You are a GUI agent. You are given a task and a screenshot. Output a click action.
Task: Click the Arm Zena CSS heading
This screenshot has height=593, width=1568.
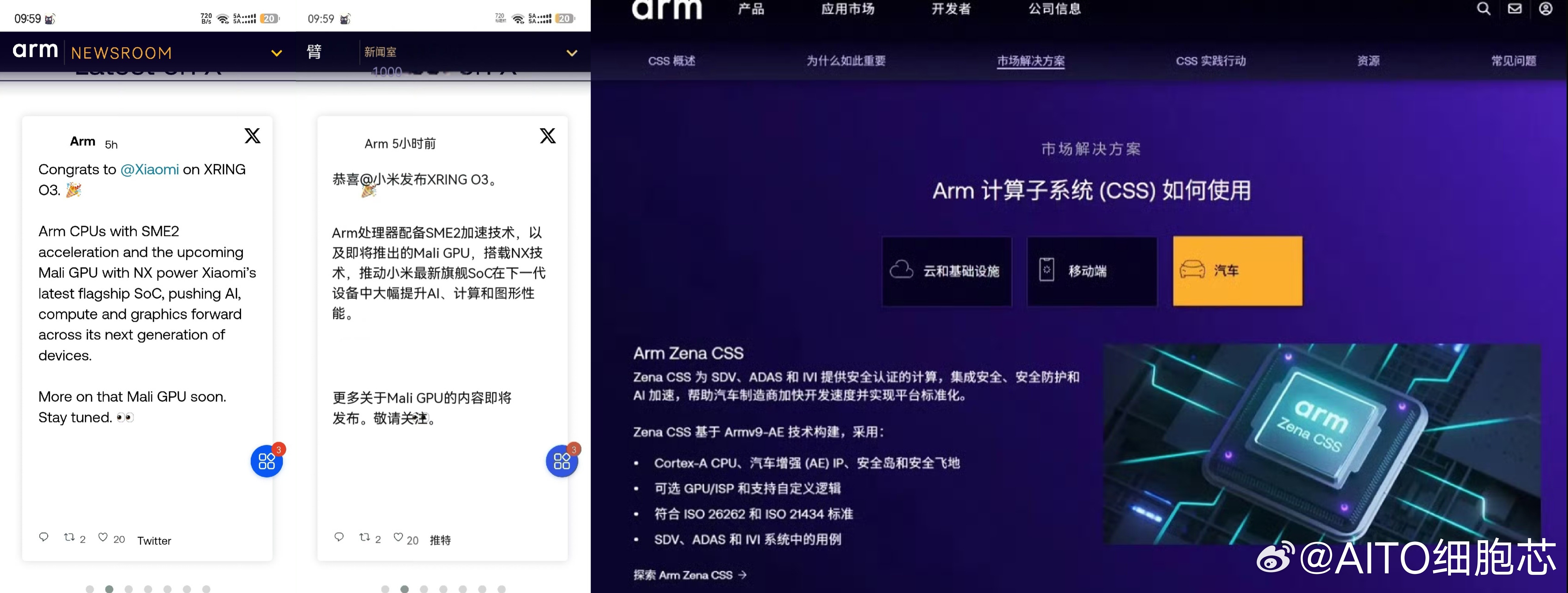688,354
